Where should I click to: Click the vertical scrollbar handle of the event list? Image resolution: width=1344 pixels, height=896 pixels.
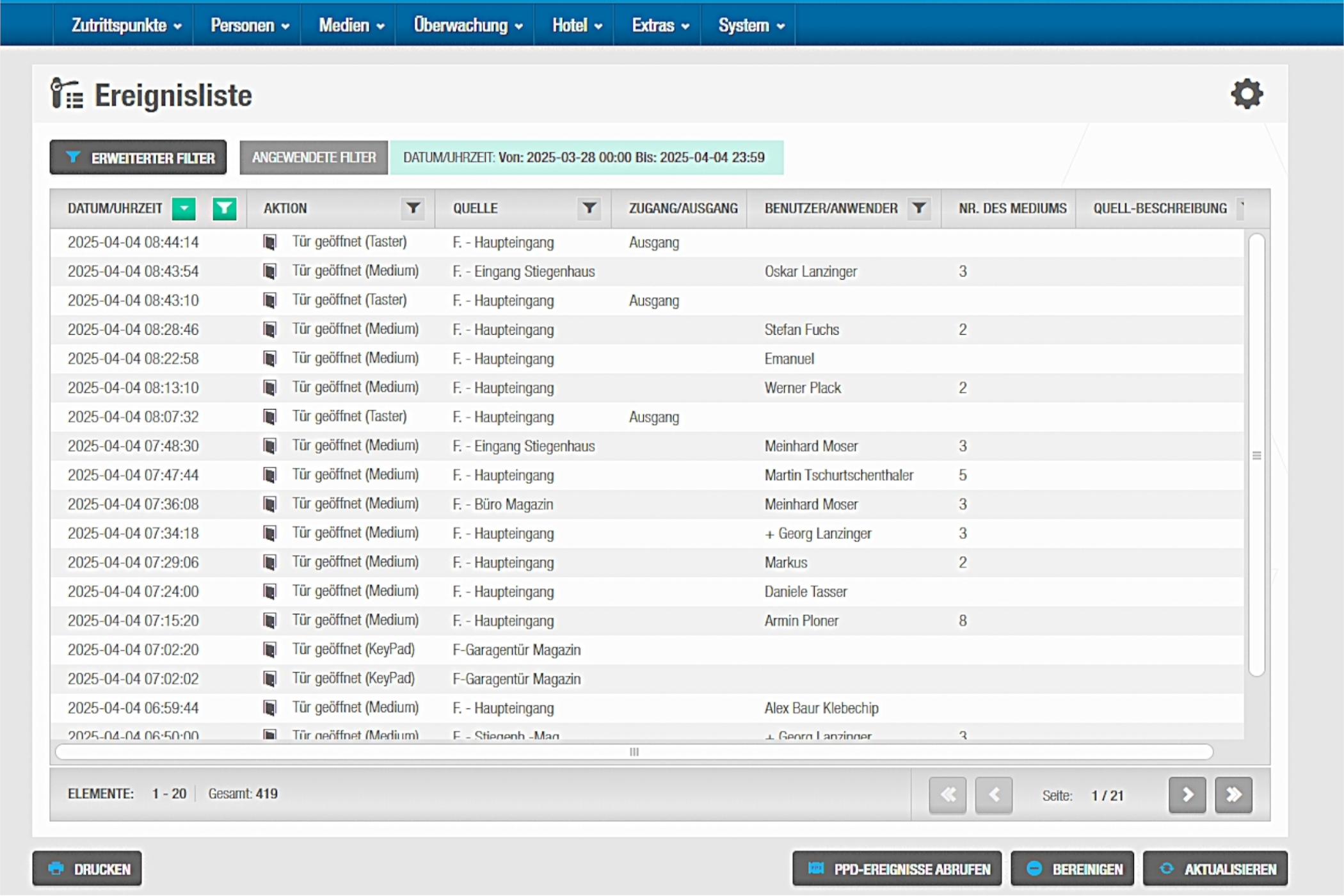coord(1256,455)
